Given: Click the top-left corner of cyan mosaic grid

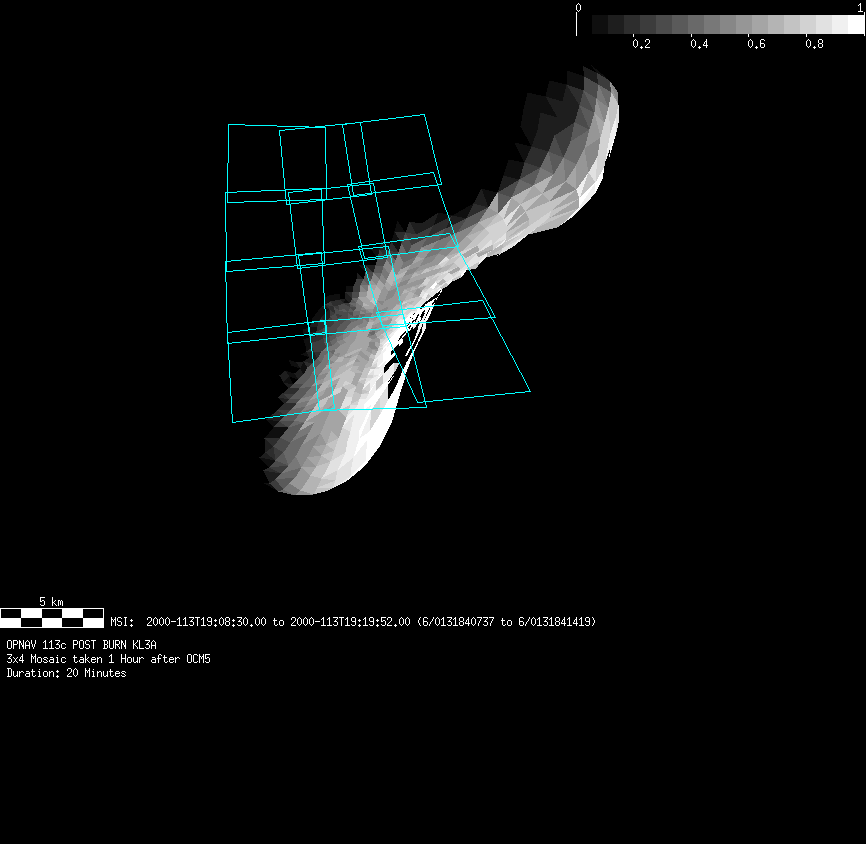Looking at the screenshot, I should pos(229,125).
